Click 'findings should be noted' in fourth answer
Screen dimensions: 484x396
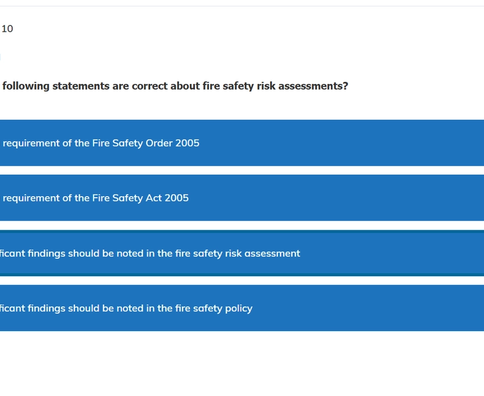tap(86, 308)
